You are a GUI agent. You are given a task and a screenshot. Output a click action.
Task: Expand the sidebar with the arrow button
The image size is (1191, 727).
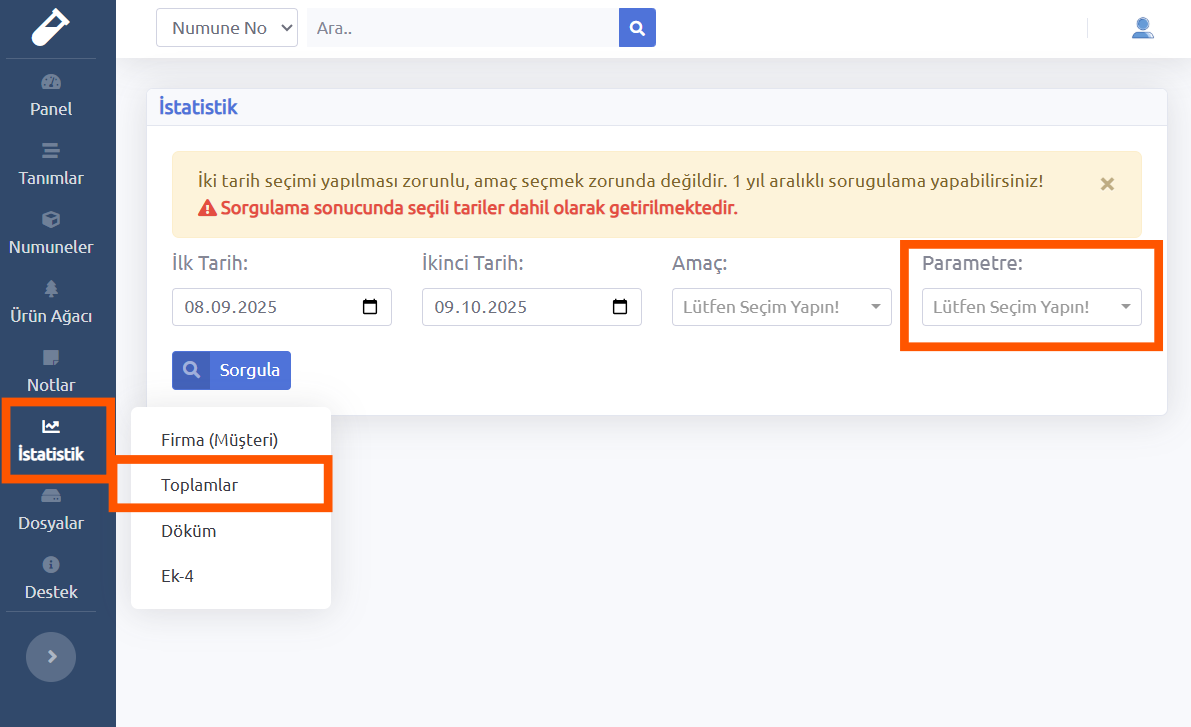coord(51,657)
